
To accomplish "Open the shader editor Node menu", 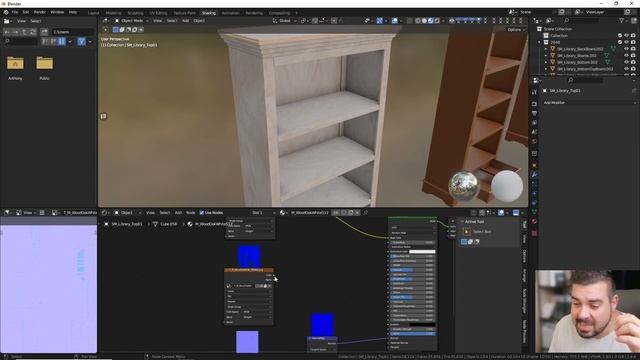I will click(191, 213).
